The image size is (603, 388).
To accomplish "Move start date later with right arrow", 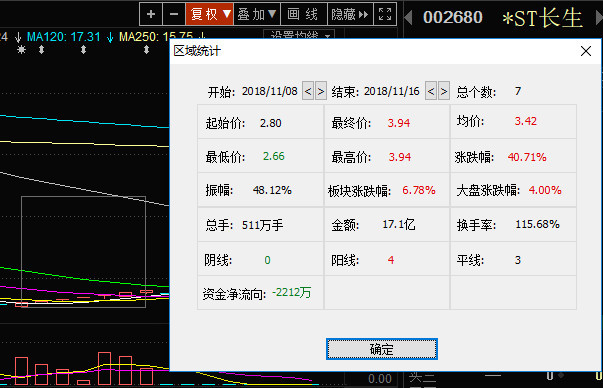I will pyautogui.click(x=321, y=91).
